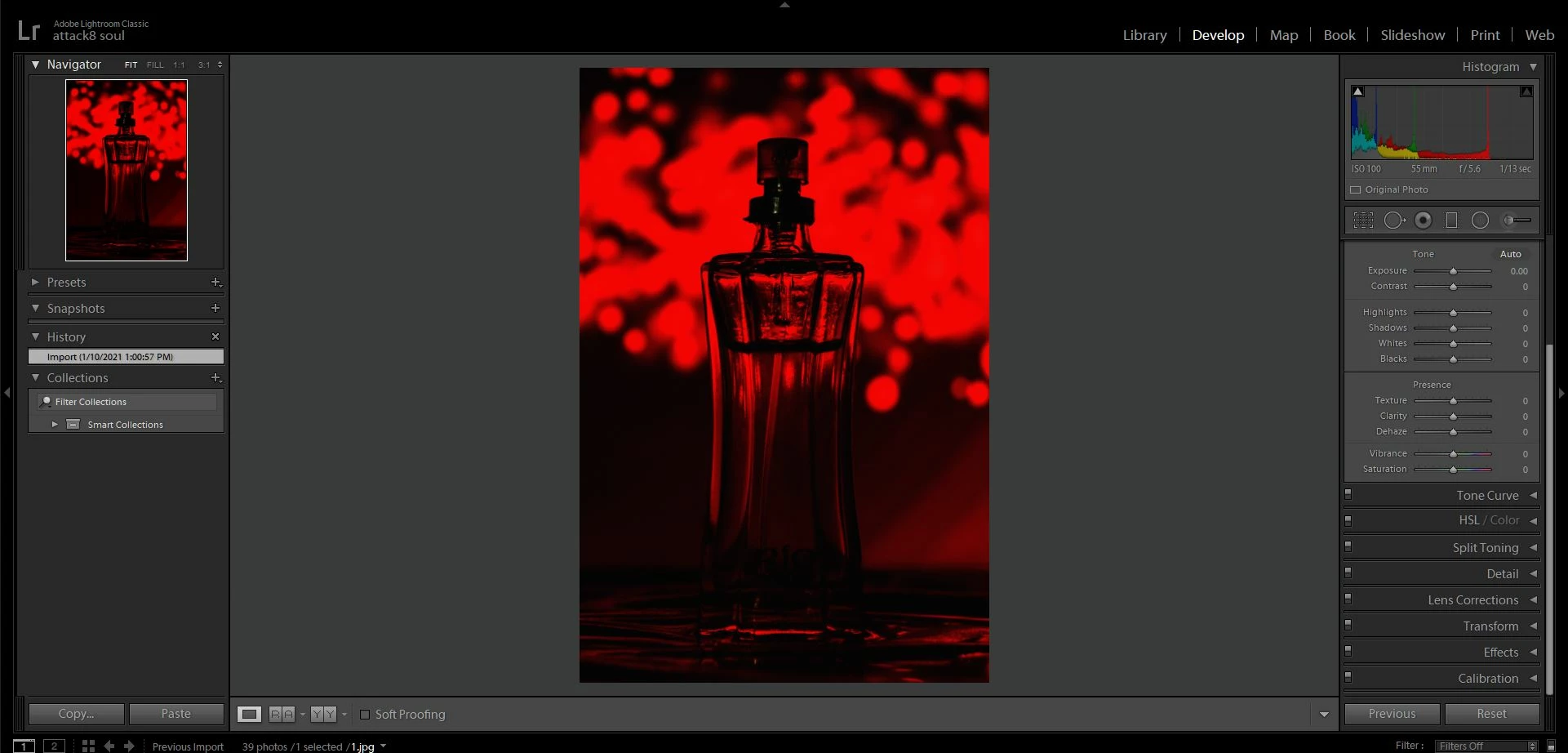Switch to the Web module
The width and height of the screenshot is (1568, 753).
coord(1539,35)
